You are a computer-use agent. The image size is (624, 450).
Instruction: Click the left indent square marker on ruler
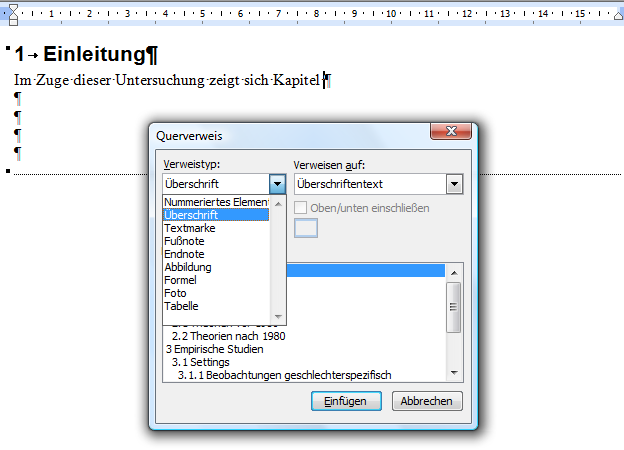coord(14,22)
